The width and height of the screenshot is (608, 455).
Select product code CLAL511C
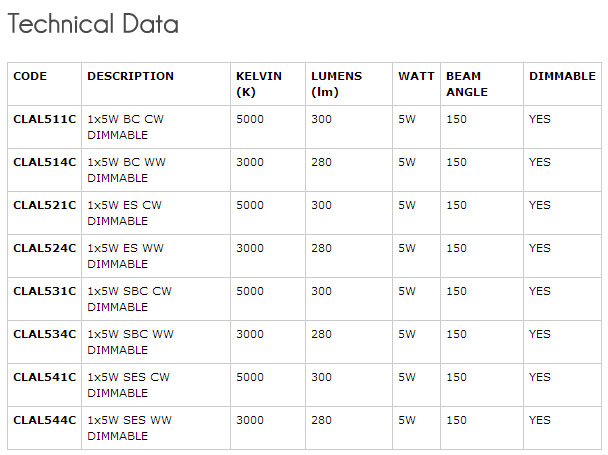tap(44, 119)
